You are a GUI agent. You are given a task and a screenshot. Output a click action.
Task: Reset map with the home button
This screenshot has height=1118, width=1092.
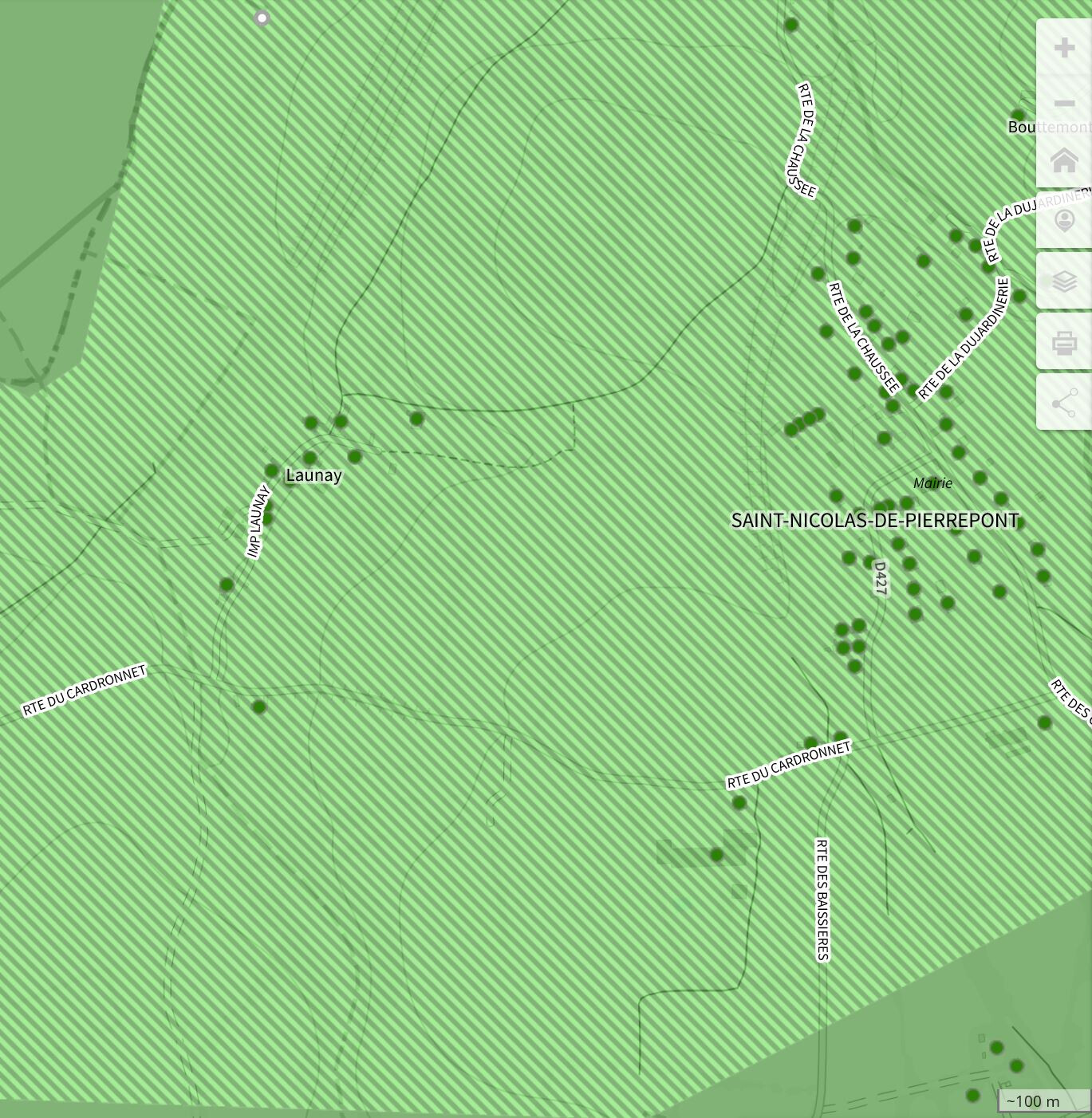[x=1064, y=161]
